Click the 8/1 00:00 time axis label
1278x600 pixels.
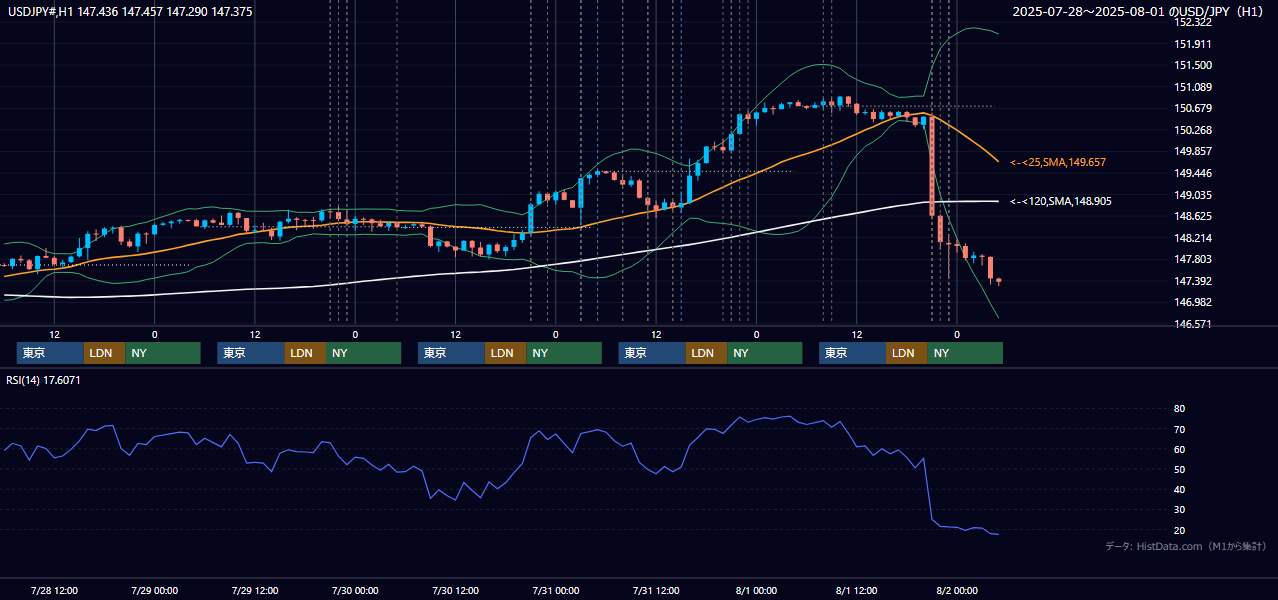(x=756, y=590)
